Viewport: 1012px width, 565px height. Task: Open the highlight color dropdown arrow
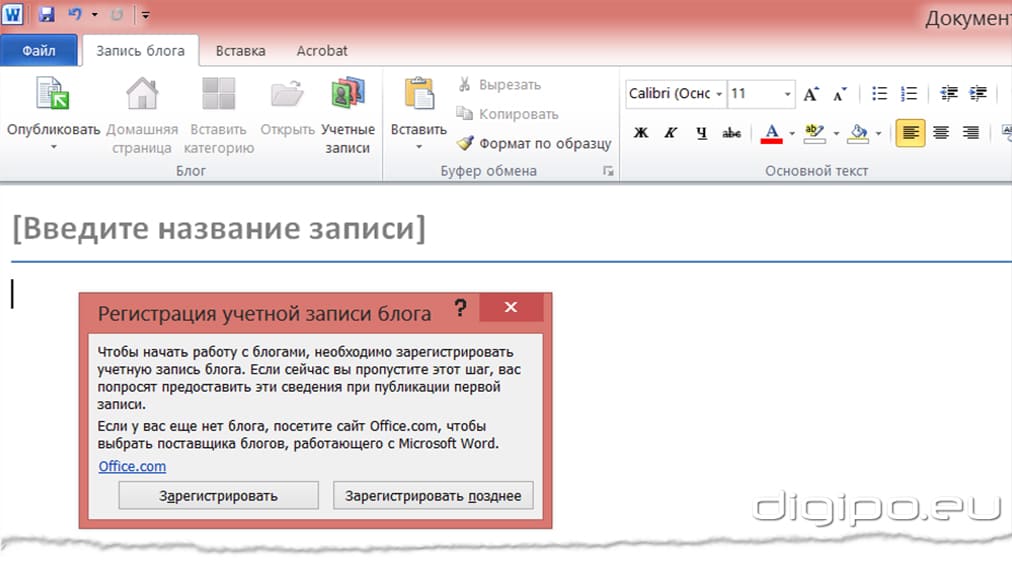[836, 134]
